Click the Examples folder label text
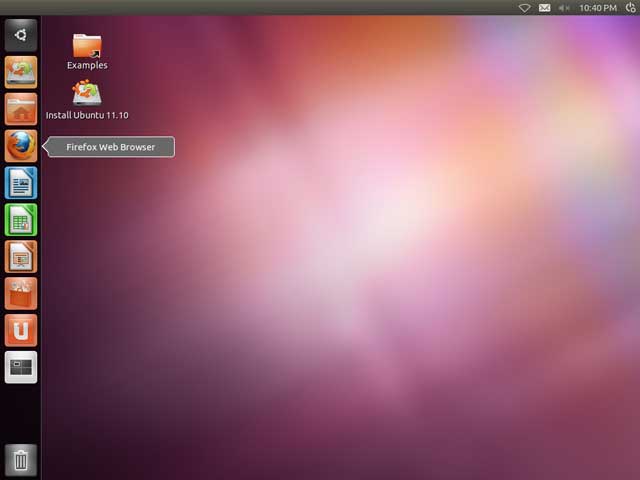 [87, 65]
